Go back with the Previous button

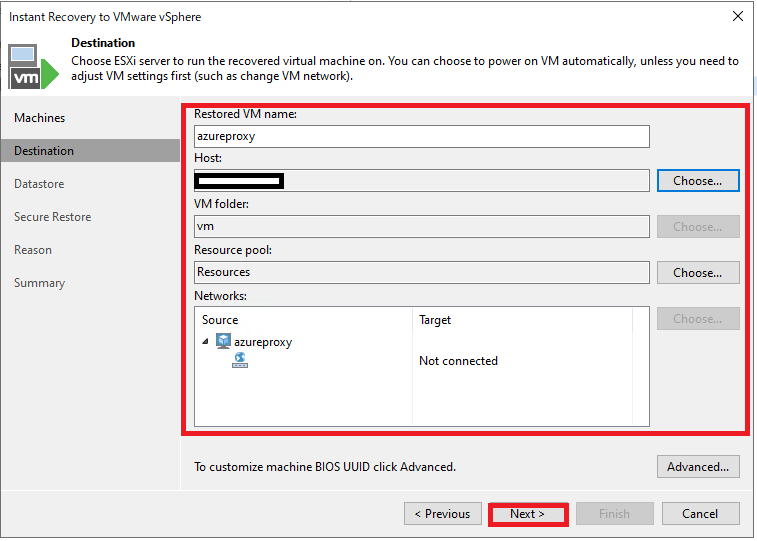[x=443, y=513]
